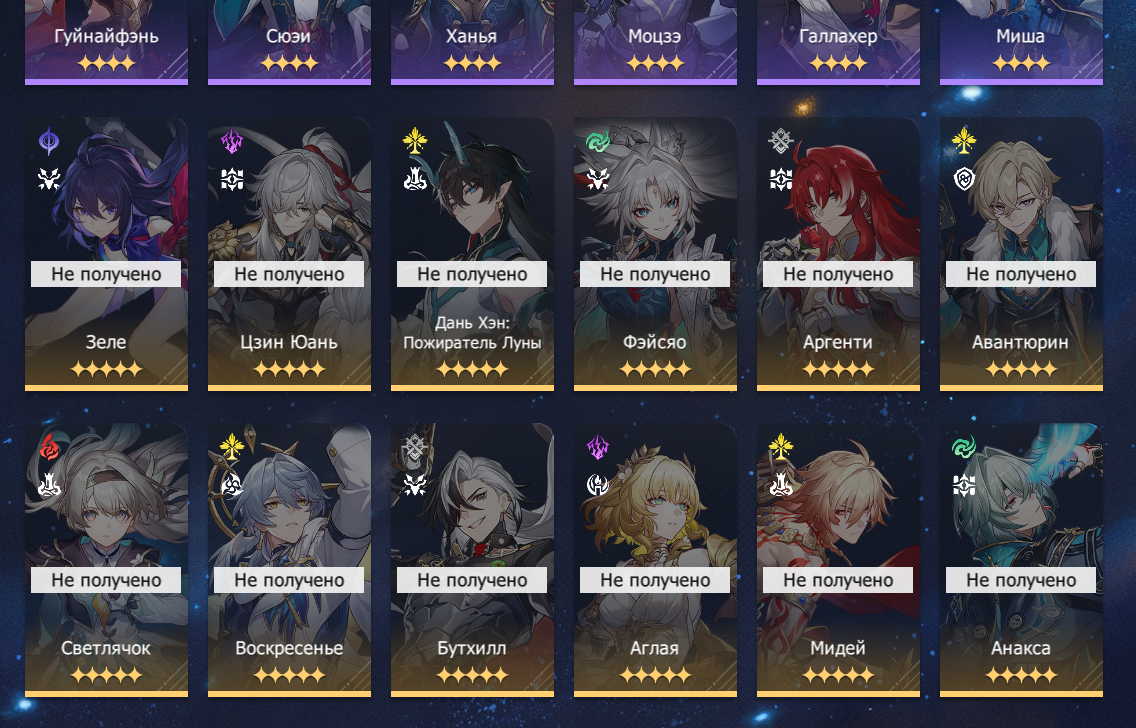
Task: Click the Lightning element icon on Цзин Юань's card
Action: [232, 141]
